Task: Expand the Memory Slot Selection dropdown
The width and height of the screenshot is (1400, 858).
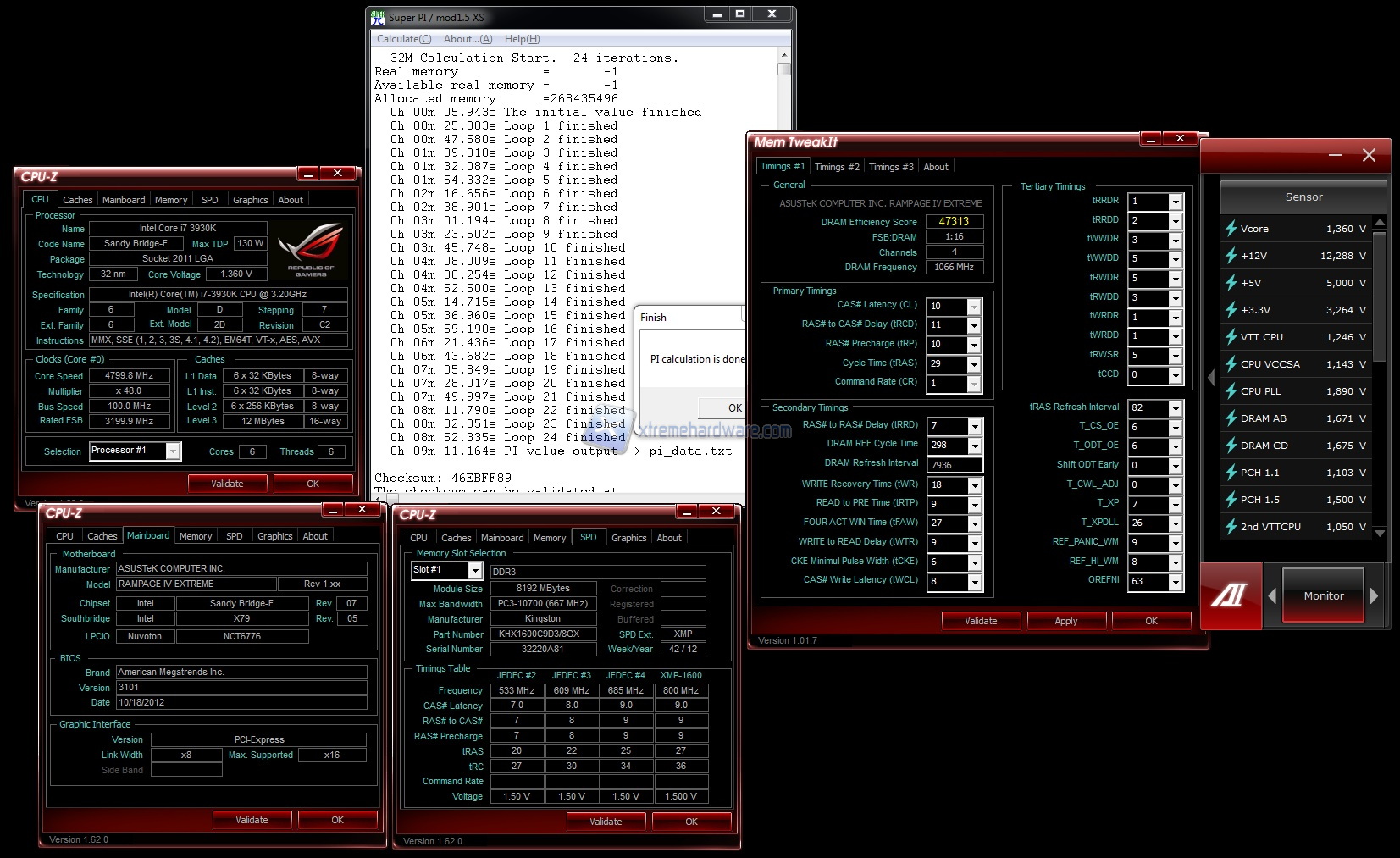Action: (x=474, y=571)
